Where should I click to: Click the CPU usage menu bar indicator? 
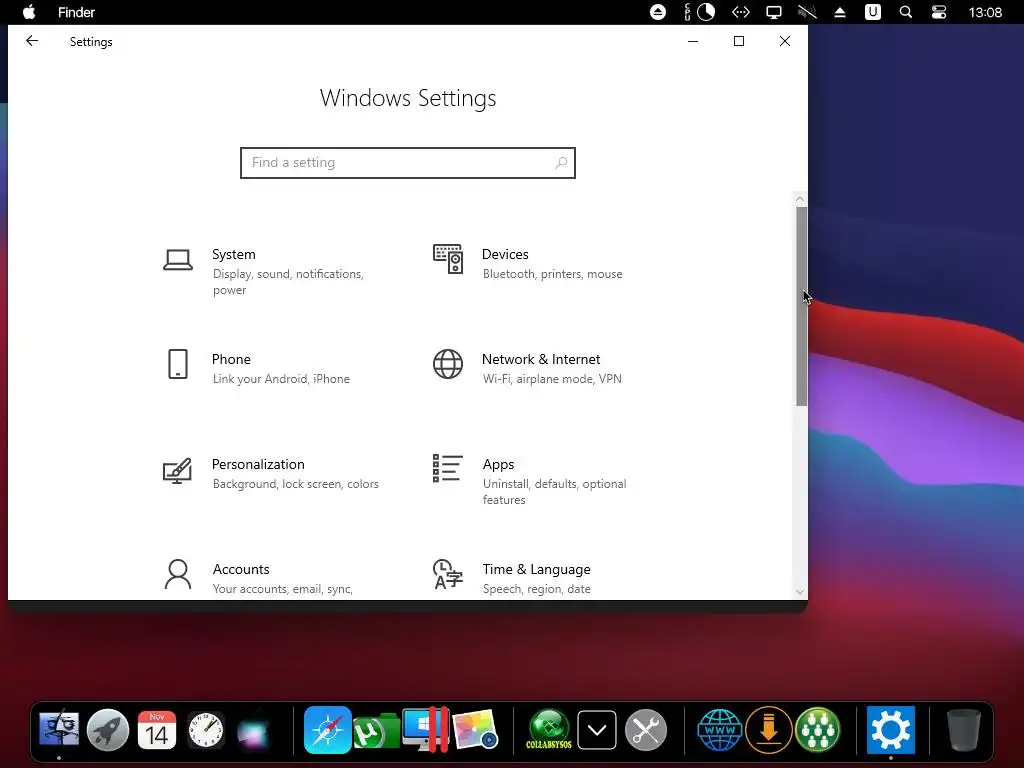(699, 12)
